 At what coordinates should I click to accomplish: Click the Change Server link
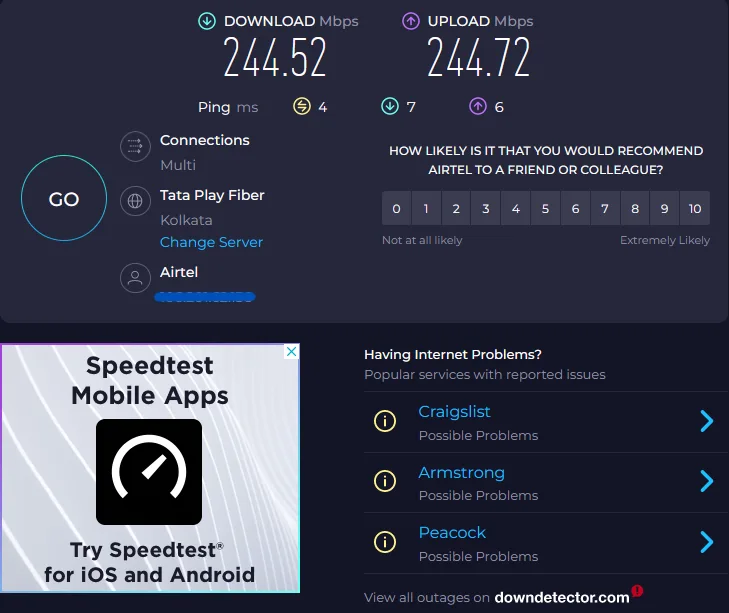click(211, 242)
